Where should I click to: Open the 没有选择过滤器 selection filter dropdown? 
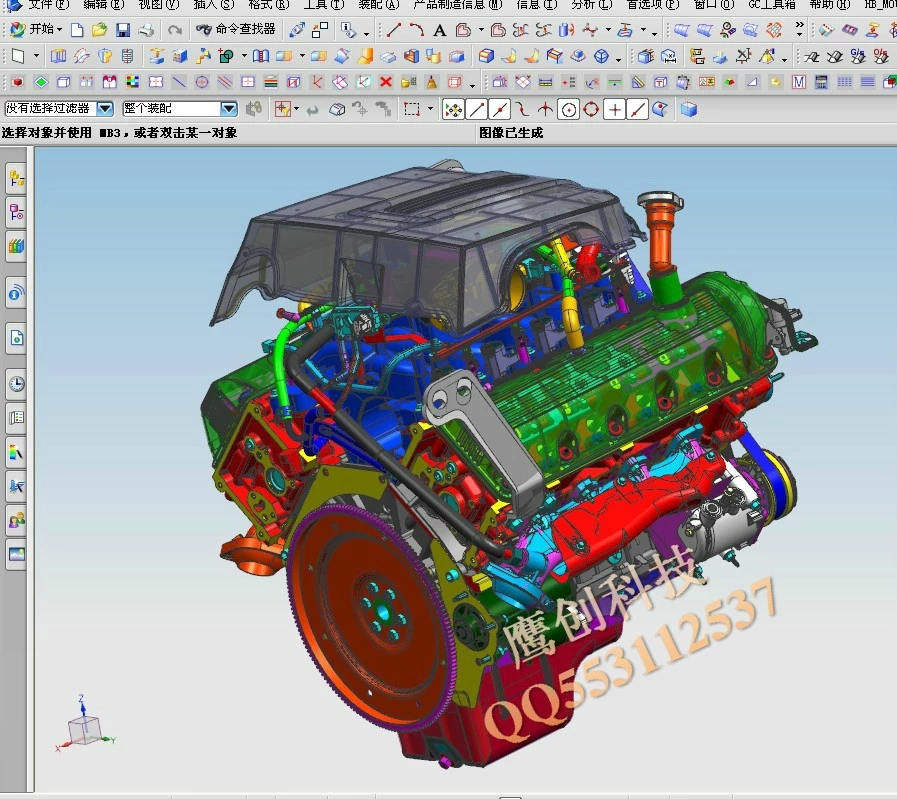click(105, 108)
